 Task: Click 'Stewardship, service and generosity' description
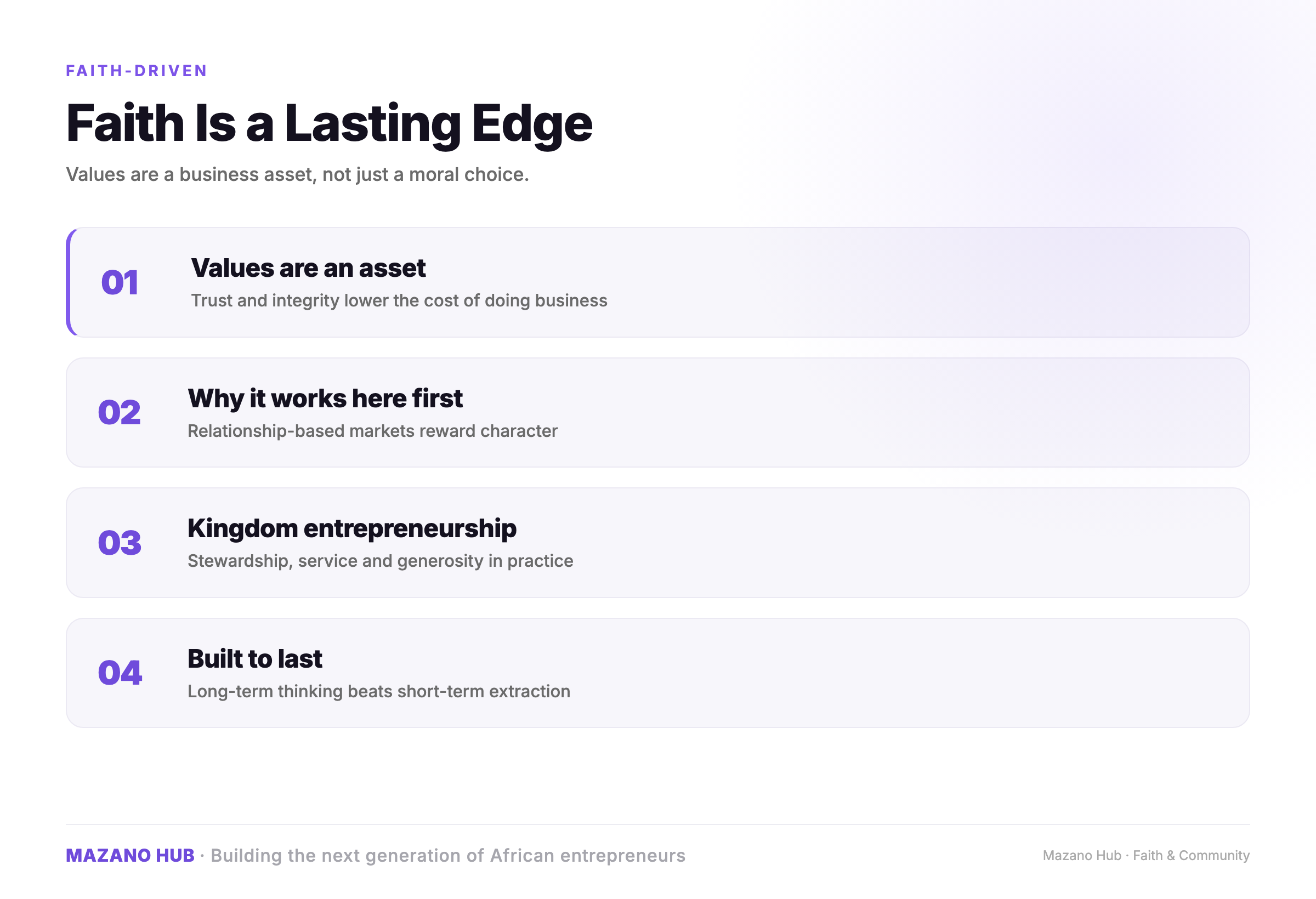380,561
